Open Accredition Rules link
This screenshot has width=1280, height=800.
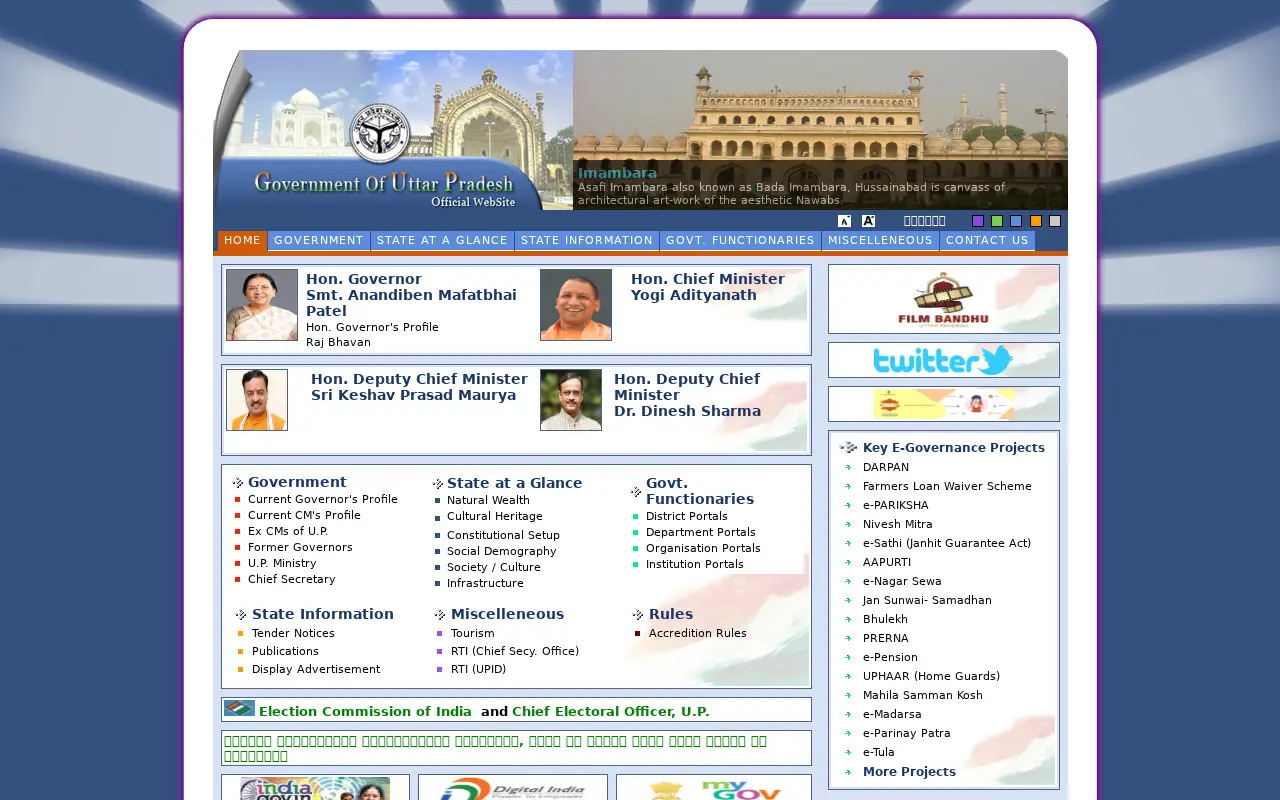tap(698, 633)
